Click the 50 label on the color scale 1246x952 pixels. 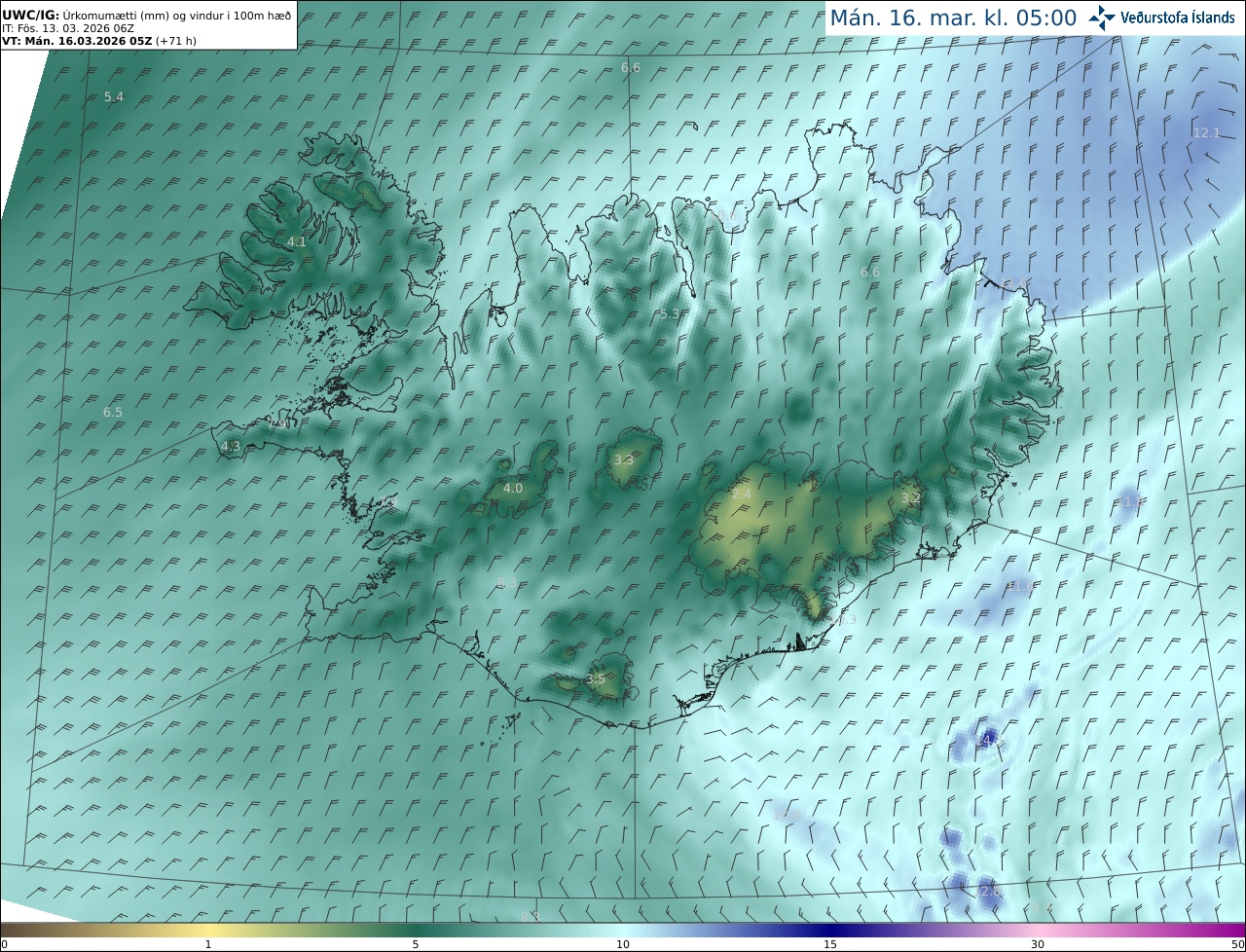(x=1238, y=945)
